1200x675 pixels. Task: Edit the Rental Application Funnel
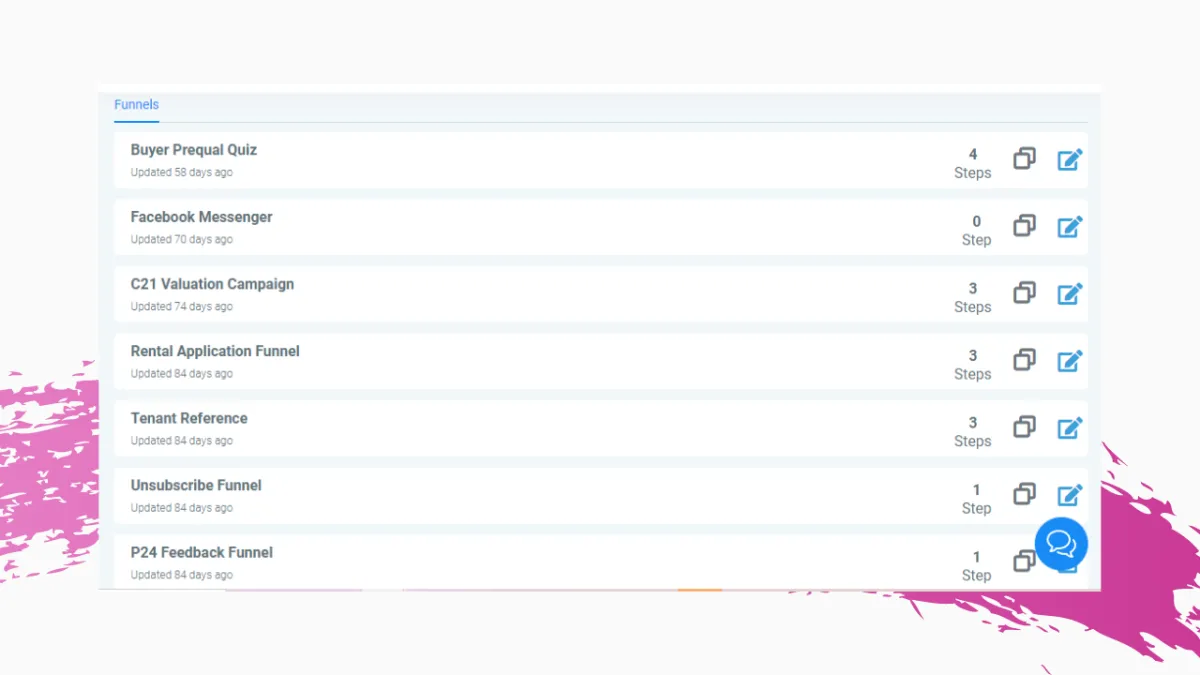1070,360
